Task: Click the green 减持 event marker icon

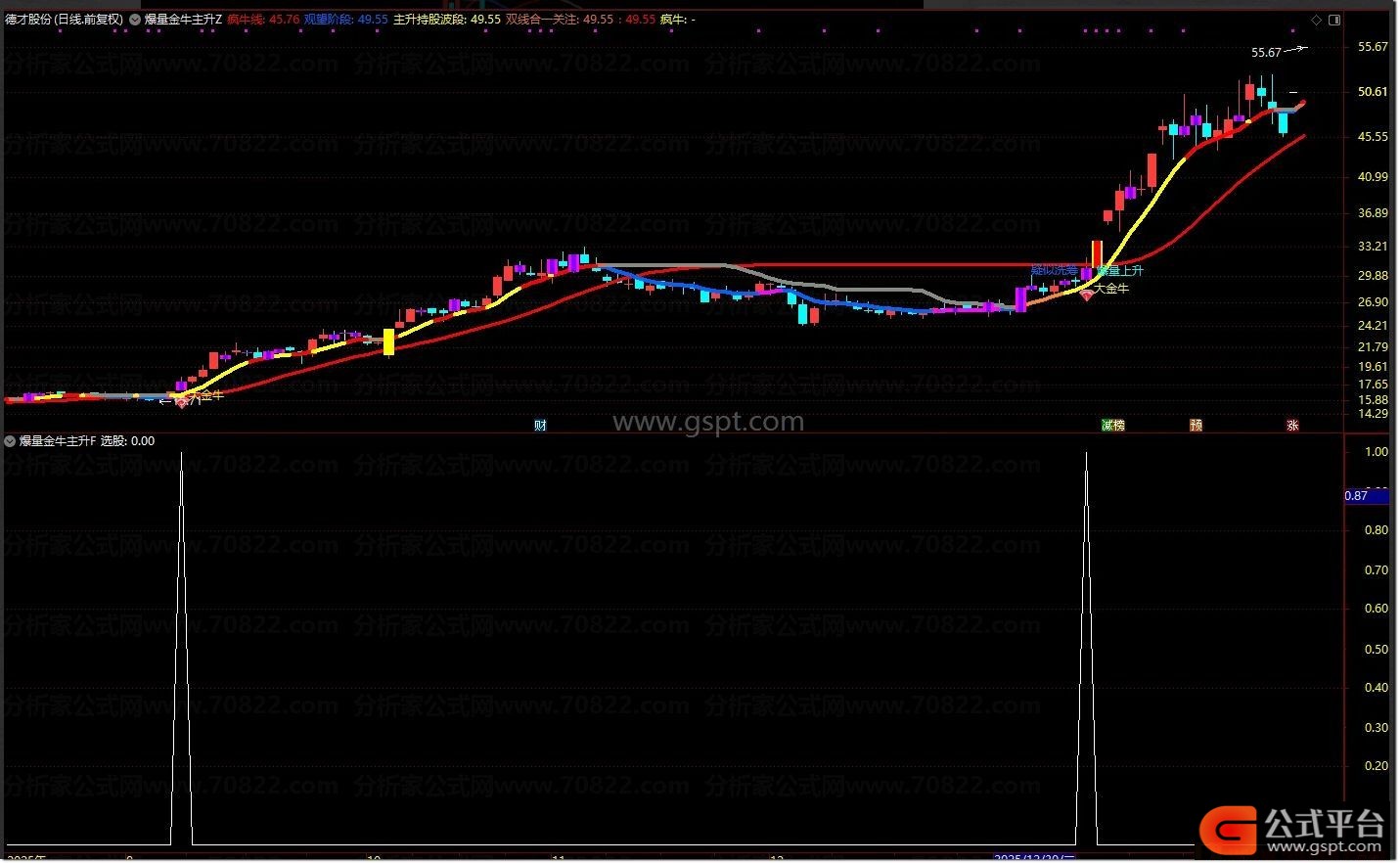Action: [1113, 426]
